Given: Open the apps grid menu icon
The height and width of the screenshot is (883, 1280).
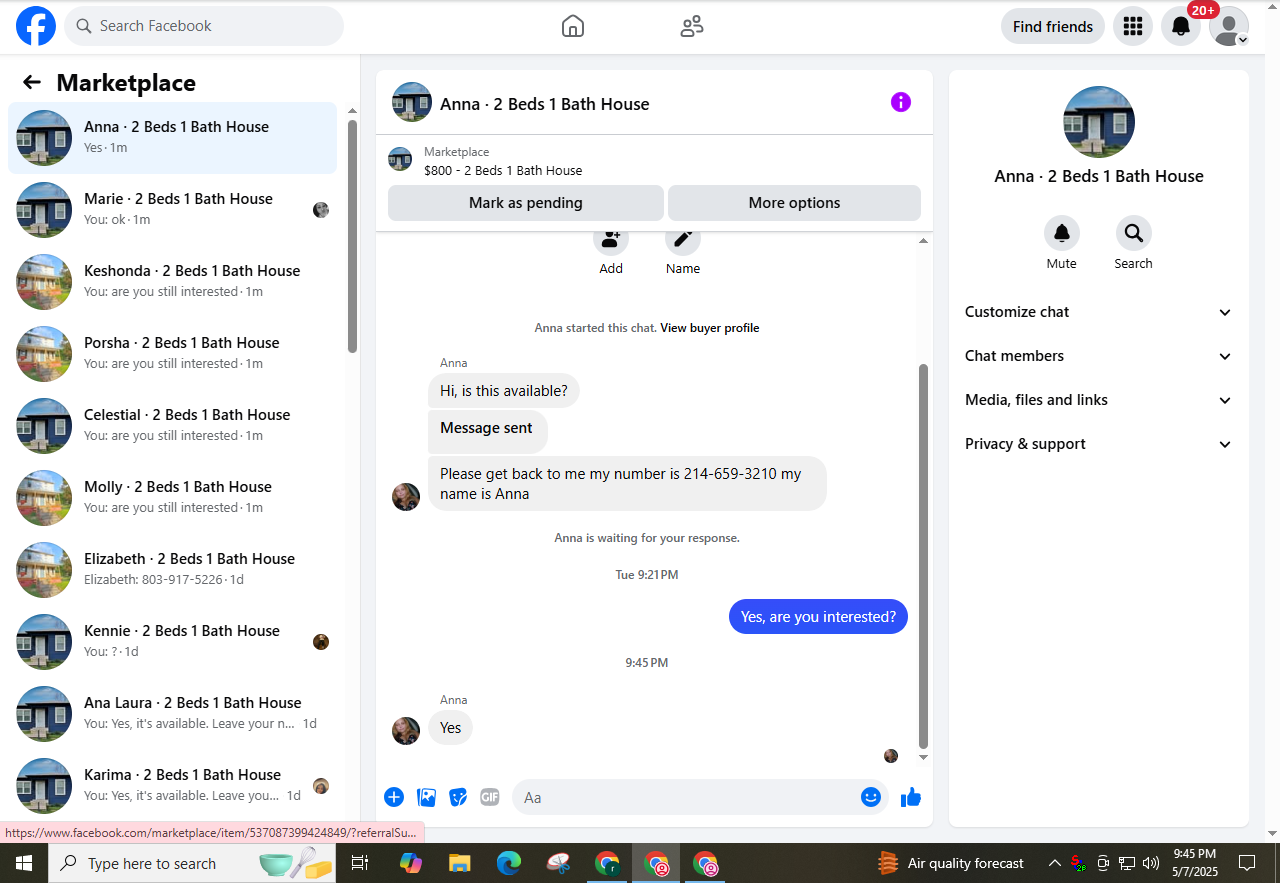Looking at the screenshot, I should pos(1133,26).
